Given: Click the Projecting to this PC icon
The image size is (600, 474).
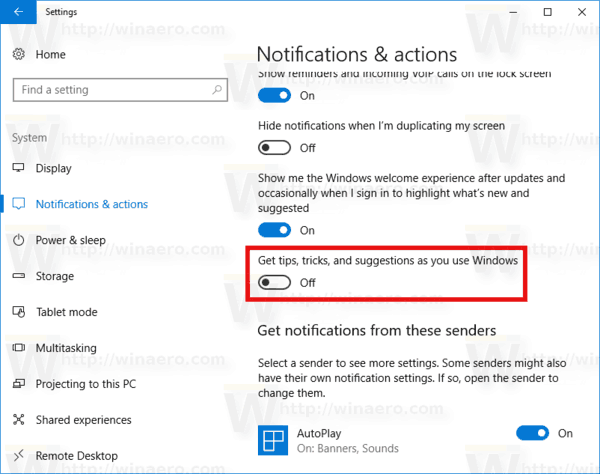Looking at the screenshot, I should point(18,384).
